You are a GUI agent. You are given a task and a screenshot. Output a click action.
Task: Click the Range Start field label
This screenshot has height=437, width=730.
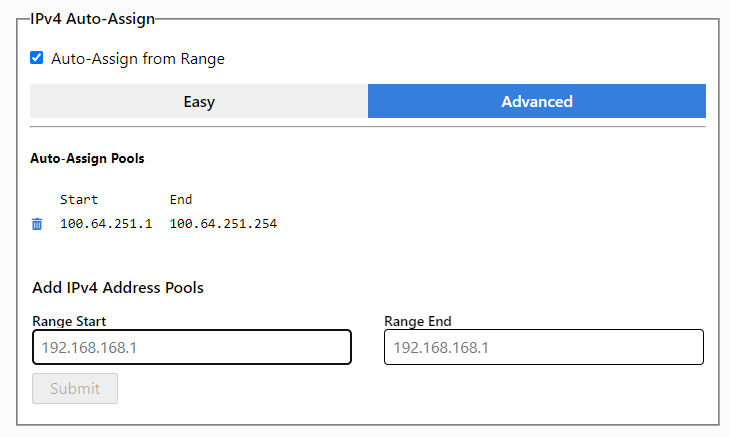coord(69,321)
